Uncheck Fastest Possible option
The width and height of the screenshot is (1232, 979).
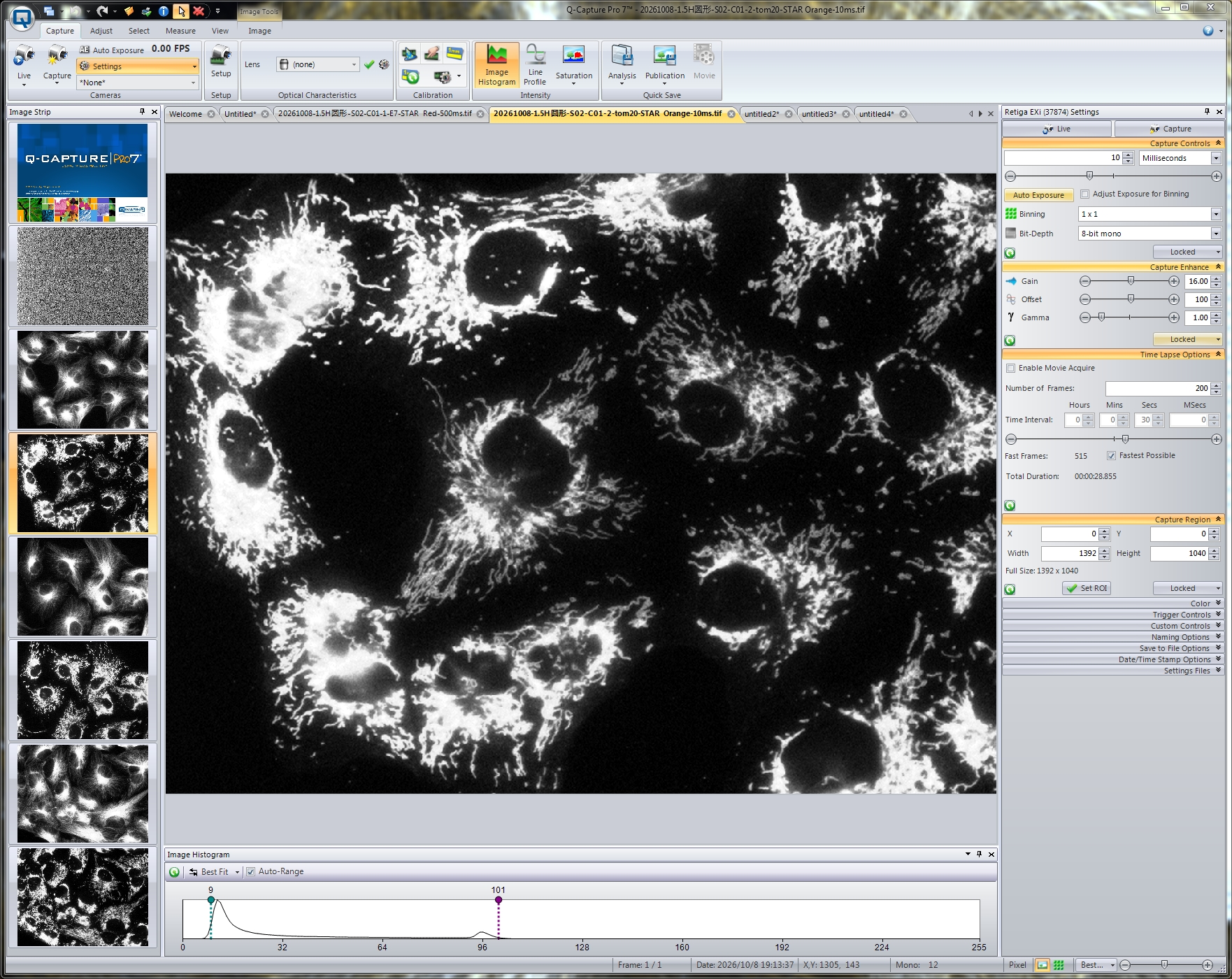coord(1111,456)
